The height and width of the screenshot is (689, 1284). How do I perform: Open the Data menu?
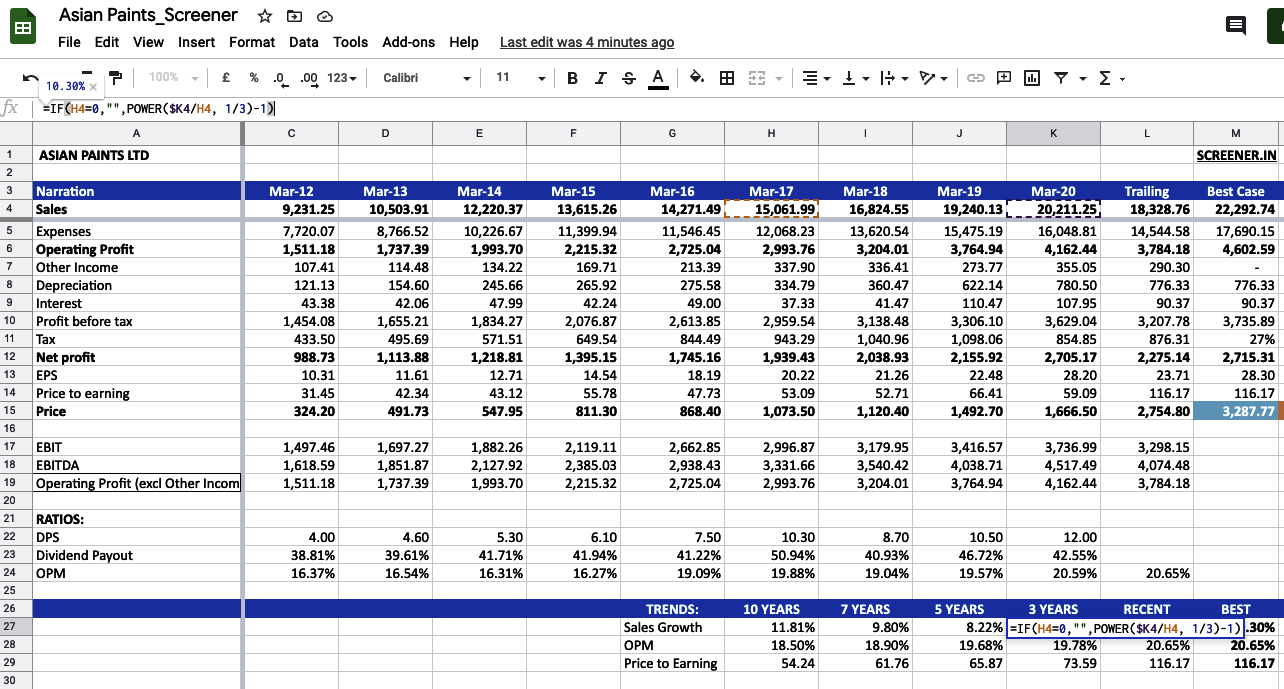tap(303, 42)
